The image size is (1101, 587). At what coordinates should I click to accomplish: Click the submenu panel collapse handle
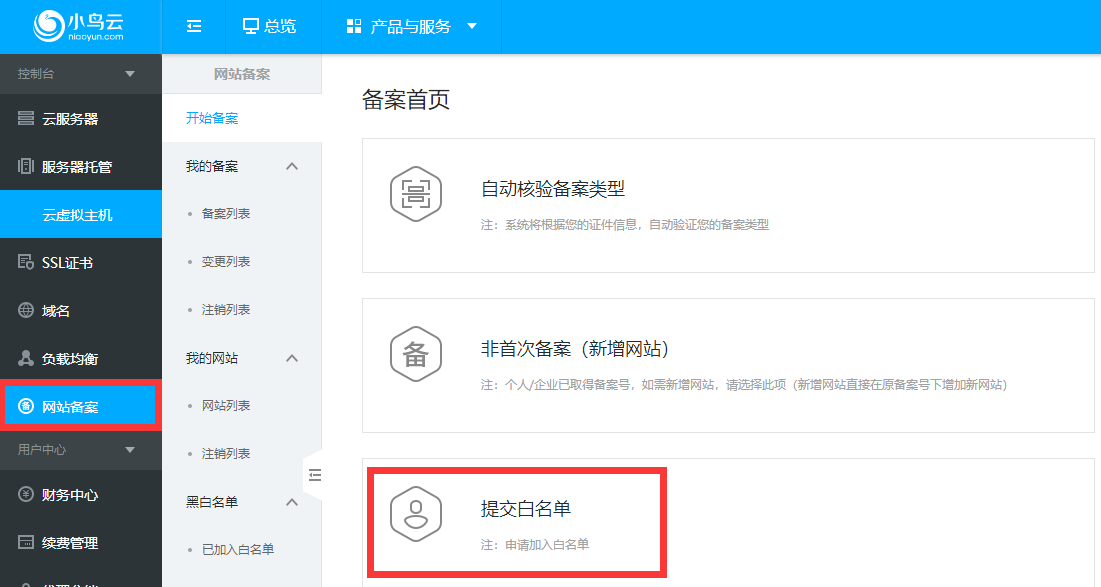pos(314,475)
